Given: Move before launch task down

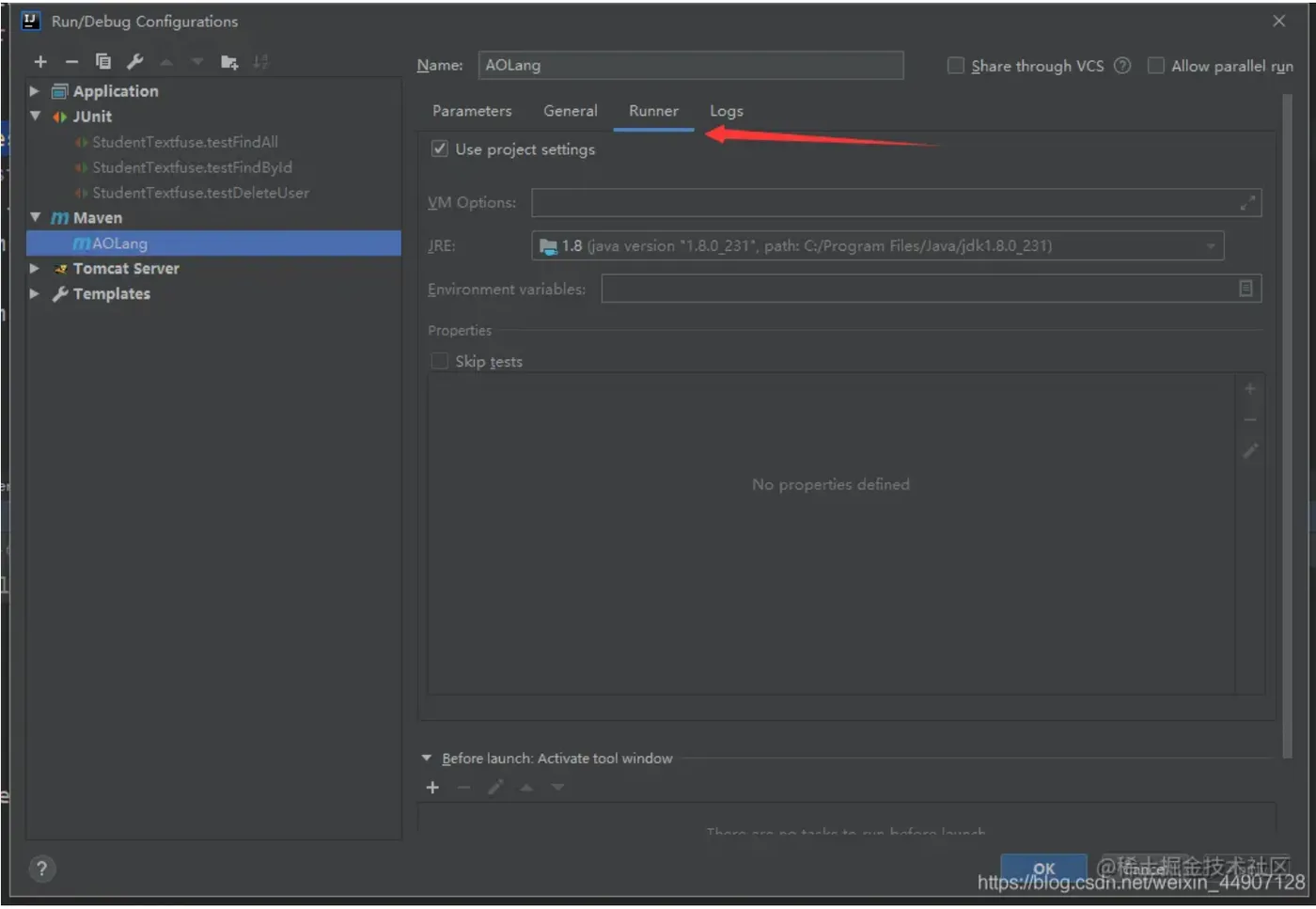Looking at the screenshot, I should (x=557, y=788).
